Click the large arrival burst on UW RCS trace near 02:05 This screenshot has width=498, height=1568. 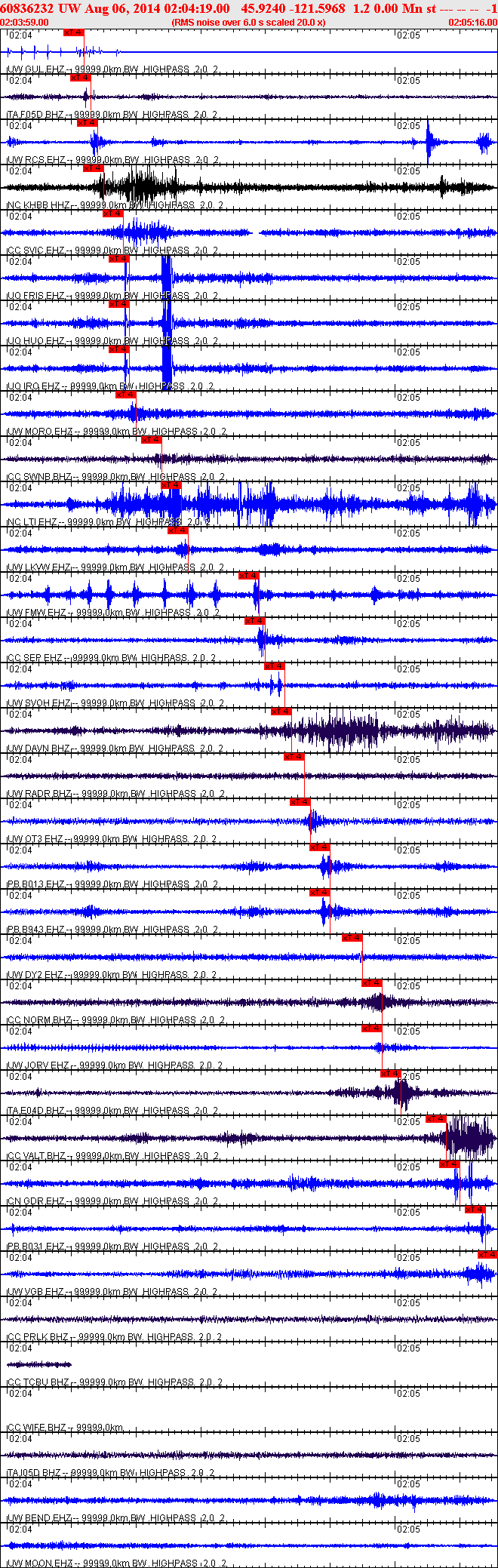(x=433, y=142)
